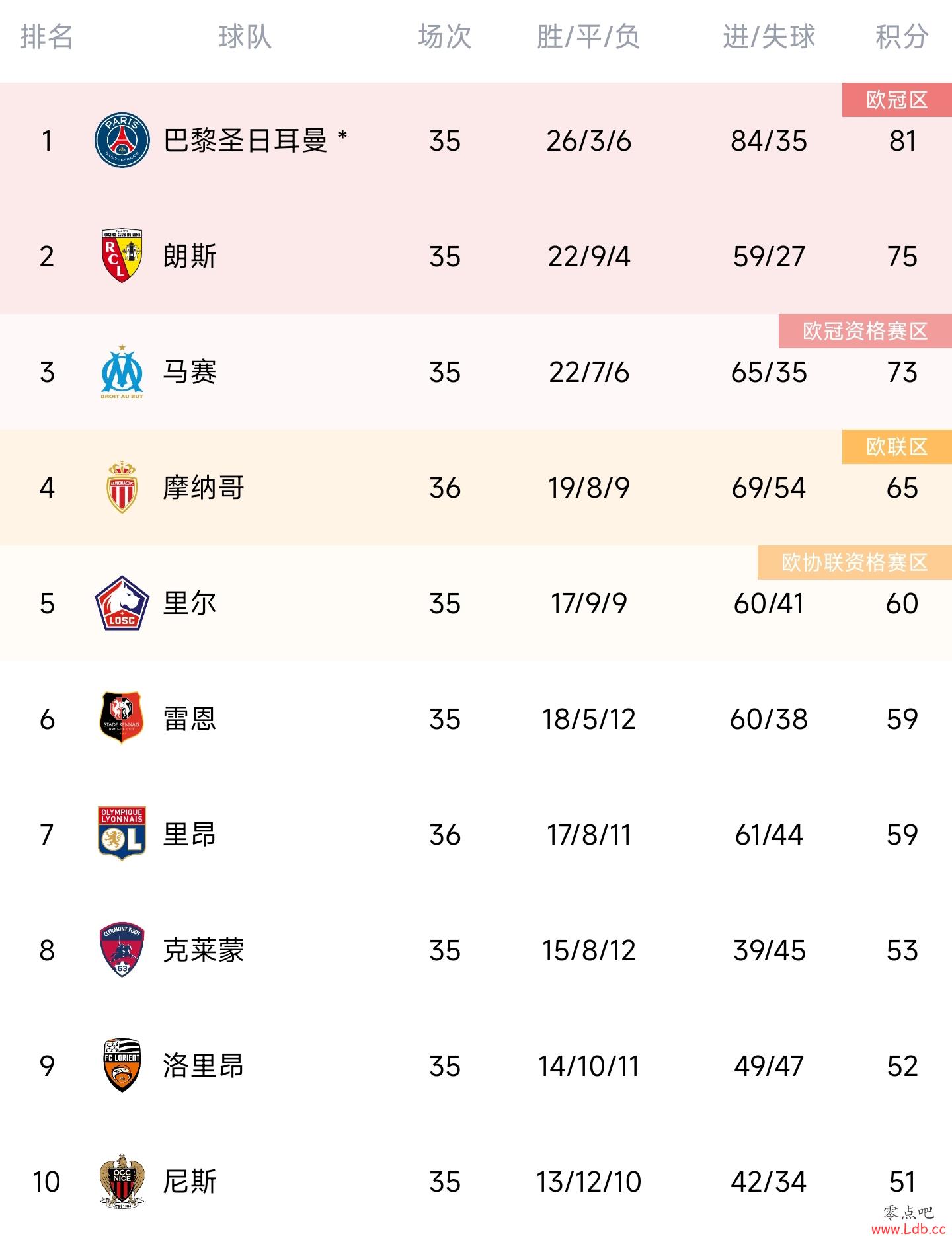Tap the FC Lorient badge
Screen dimensions: 952x1236
point(122,1065)
